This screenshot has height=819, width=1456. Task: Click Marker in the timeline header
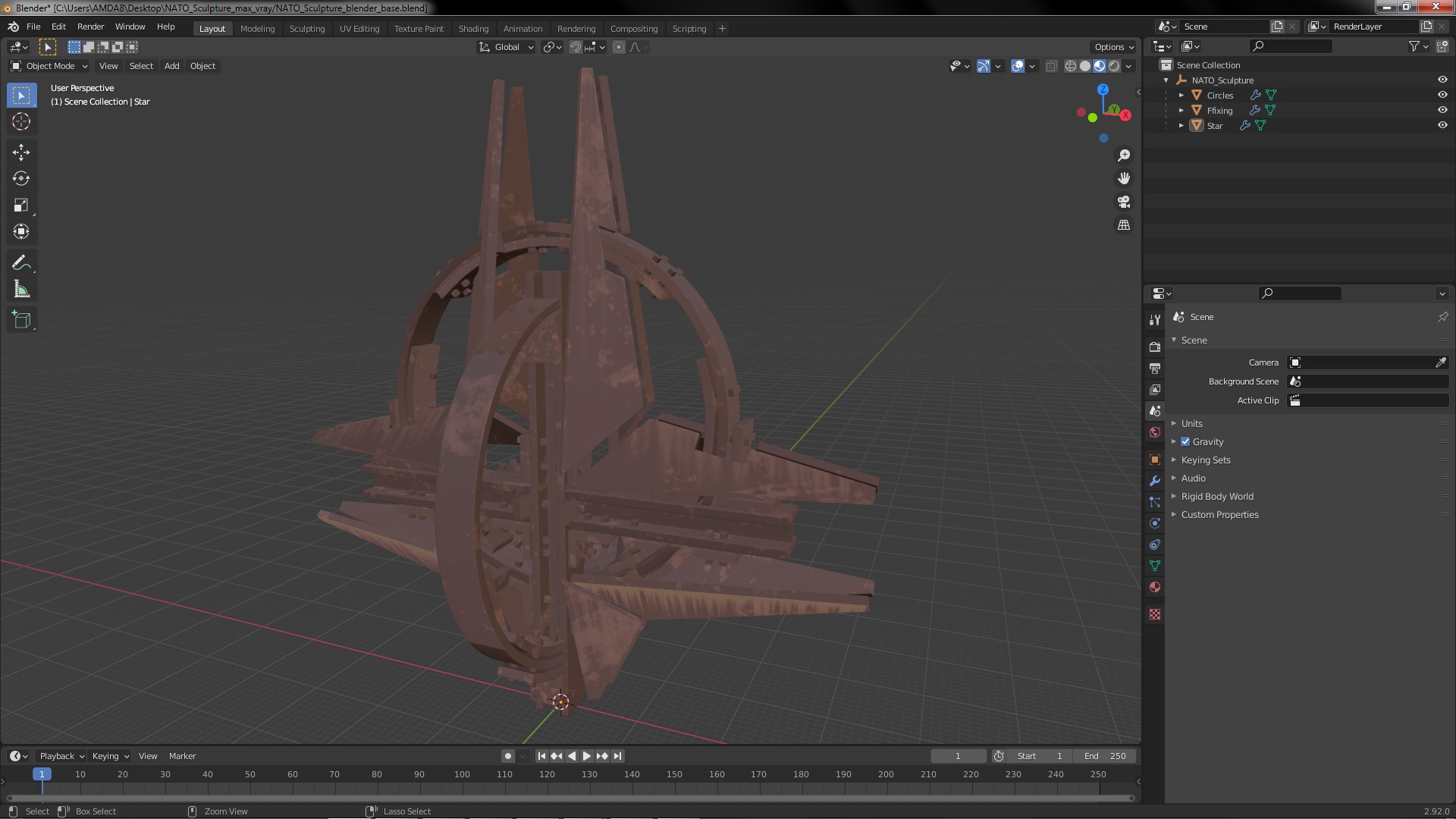182,756
